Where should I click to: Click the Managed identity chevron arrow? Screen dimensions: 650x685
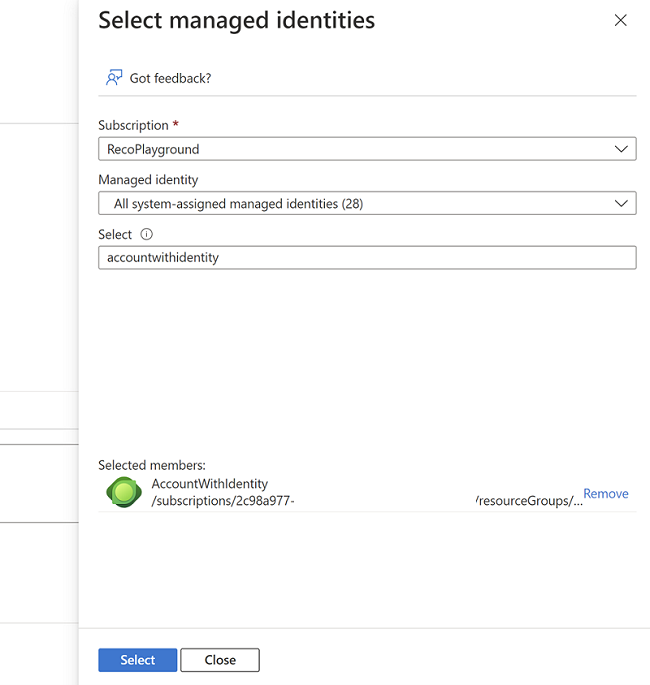point(621,204)
